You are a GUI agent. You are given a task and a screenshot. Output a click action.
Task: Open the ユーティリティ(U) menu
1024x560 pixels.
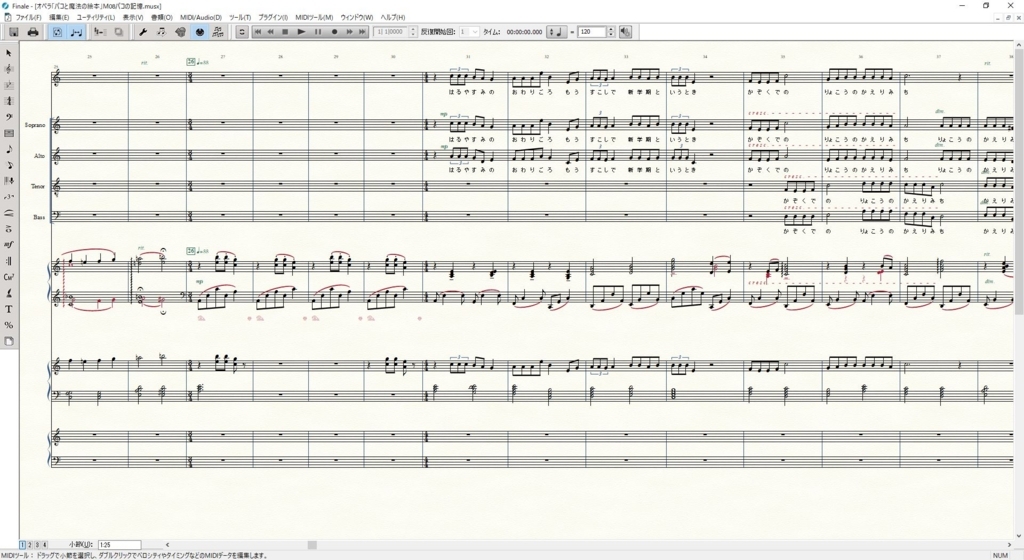95,17
